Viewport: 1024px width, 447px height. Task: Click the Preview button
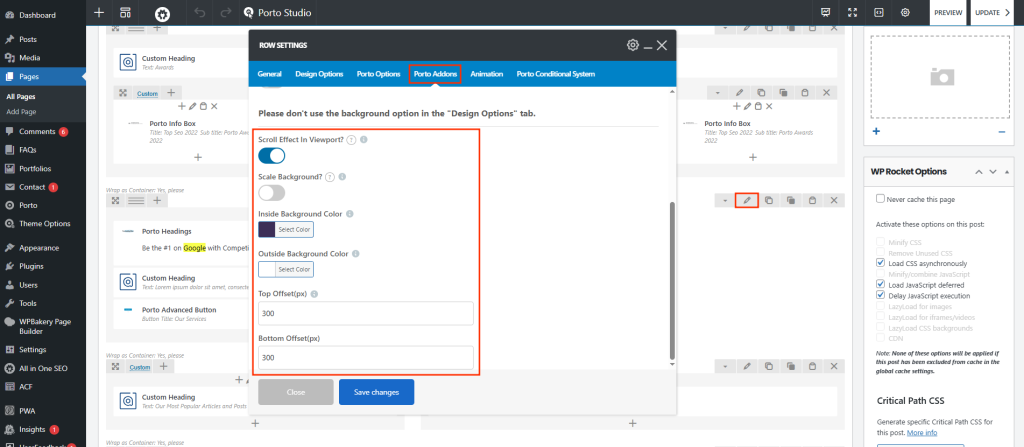(x=948, y=12)
